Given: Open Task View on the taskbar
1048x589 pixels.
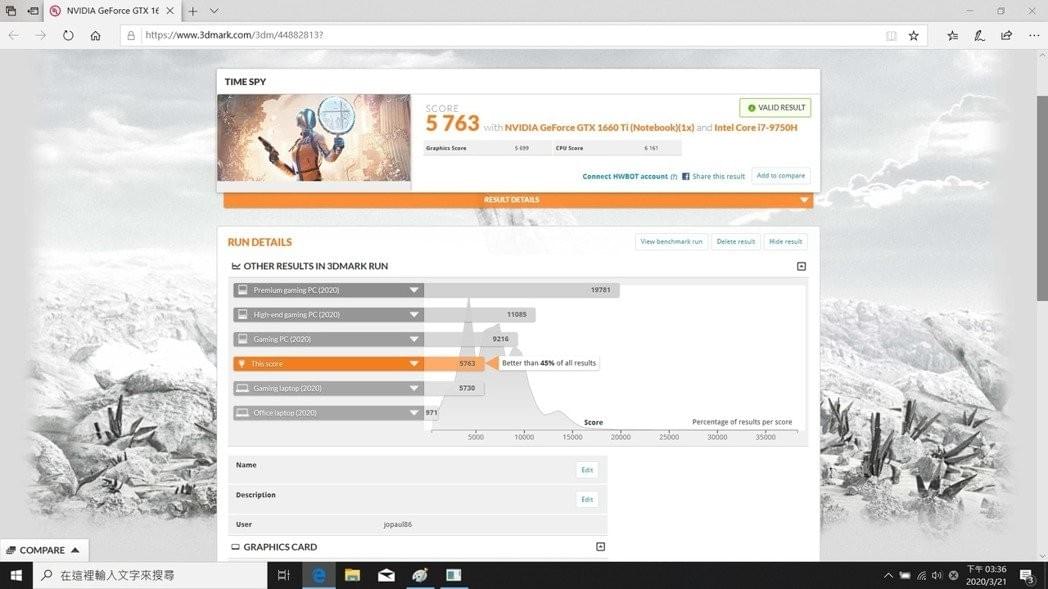Looking at the screenshot, I should (283, 576).
